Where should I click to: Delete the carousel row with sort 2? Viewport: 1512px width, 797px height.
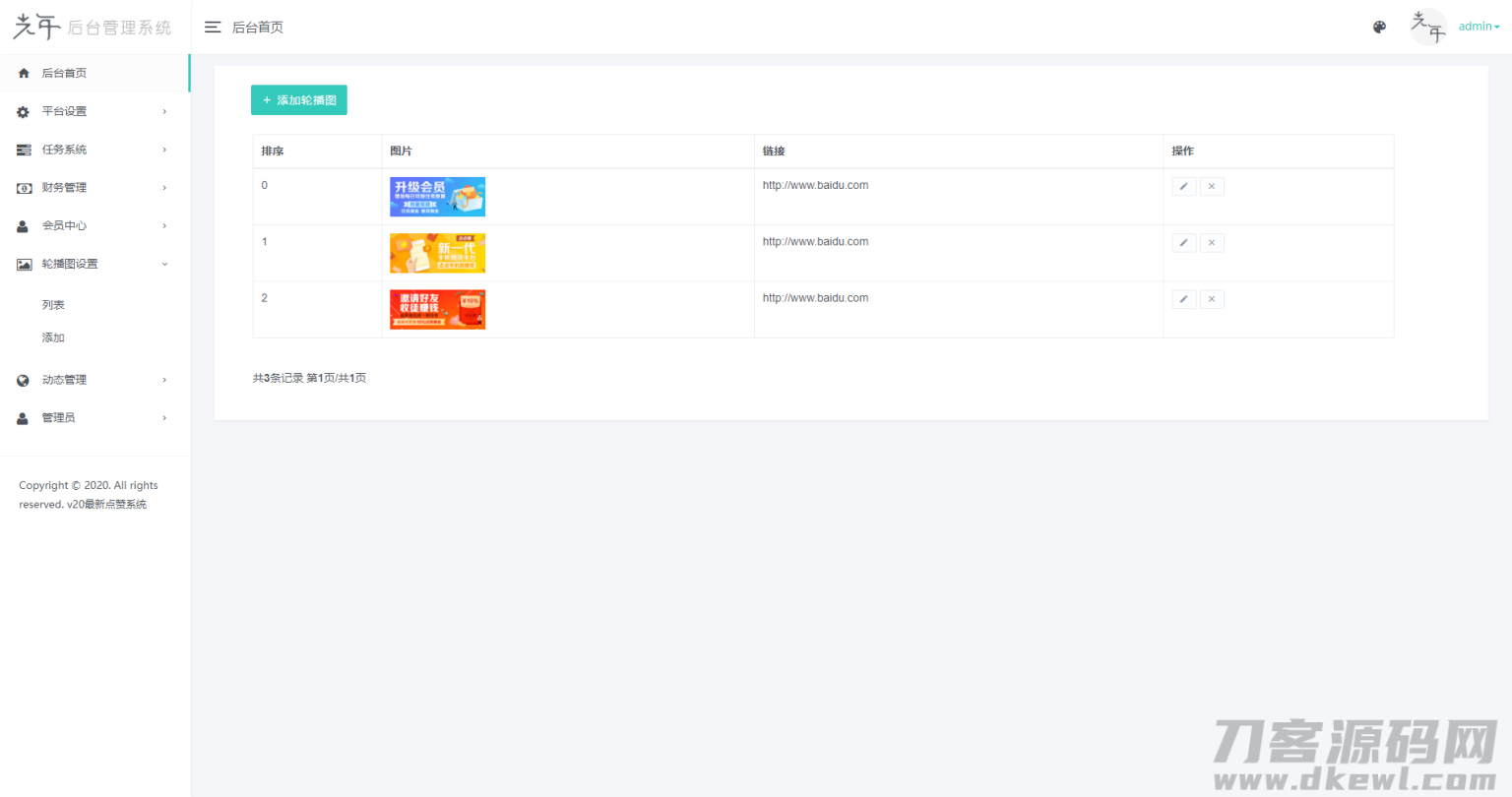(1212, 299)
